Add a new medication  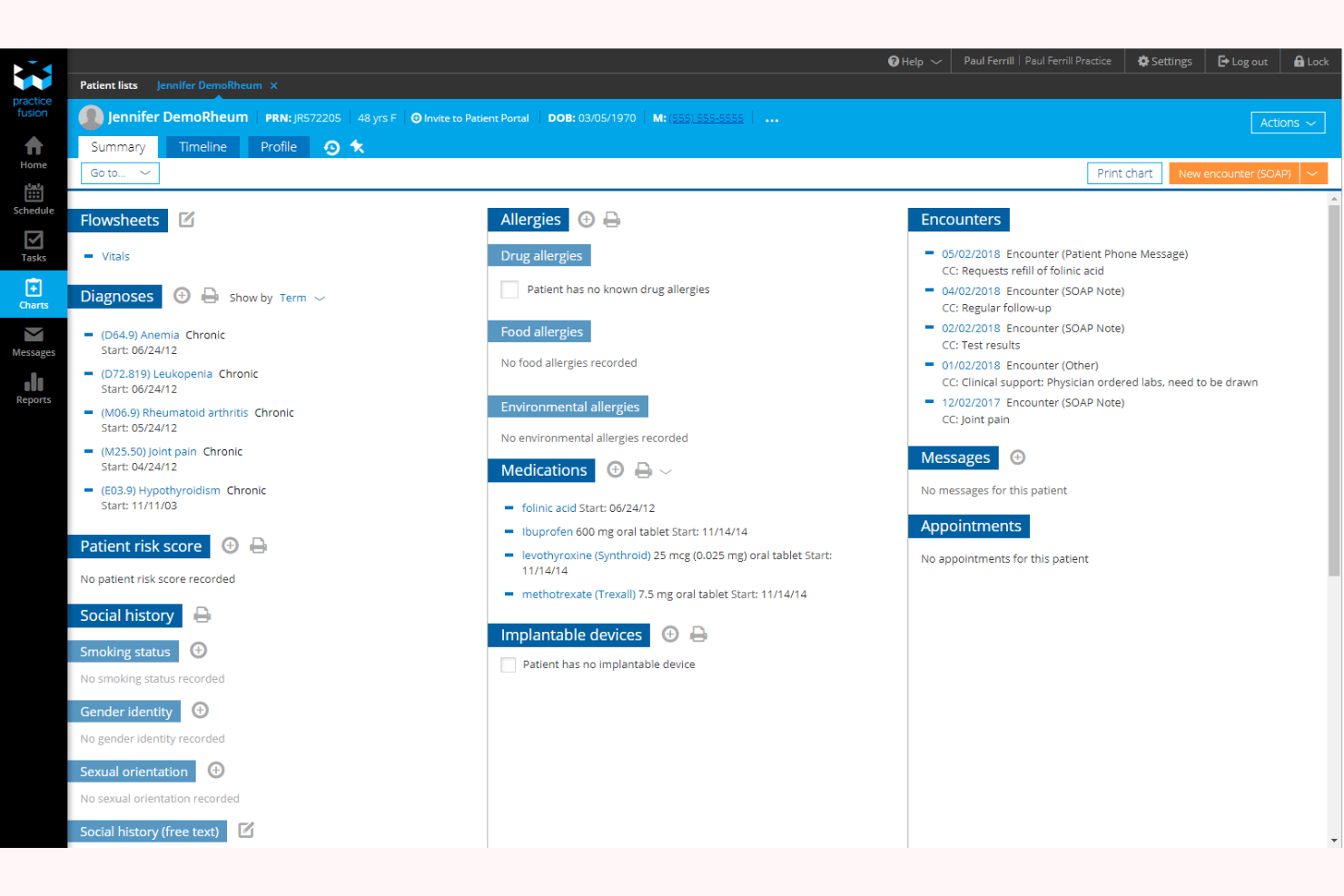pyautogui.click(x=616, y=469)
